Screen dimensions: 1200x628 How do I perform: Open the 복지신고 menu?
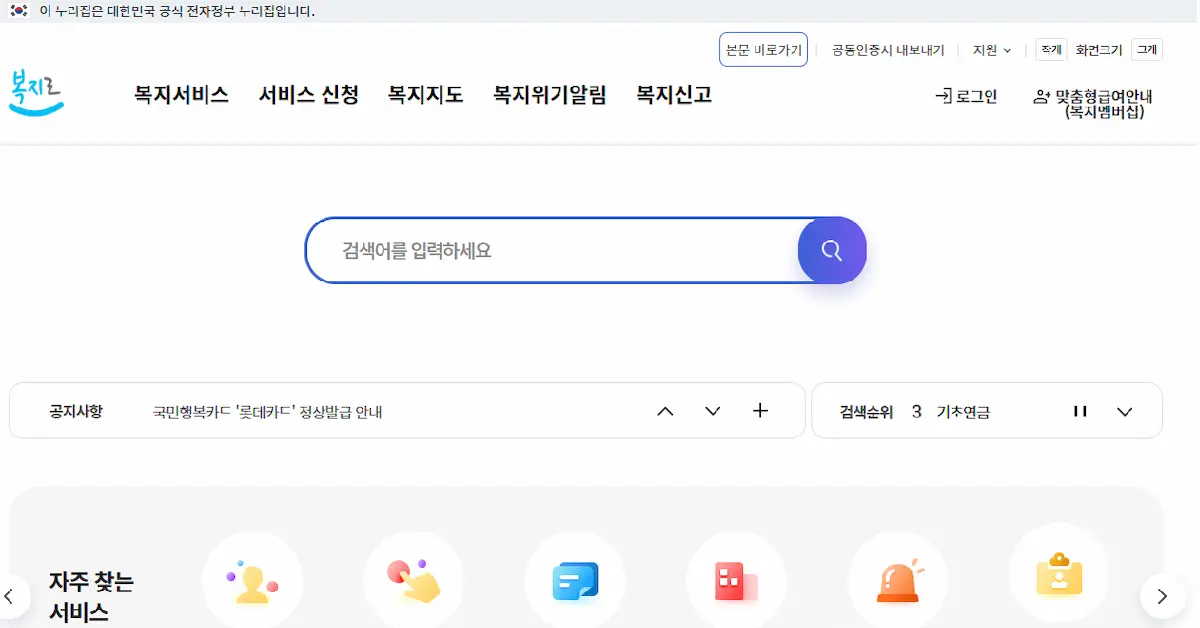pos(674,95)
